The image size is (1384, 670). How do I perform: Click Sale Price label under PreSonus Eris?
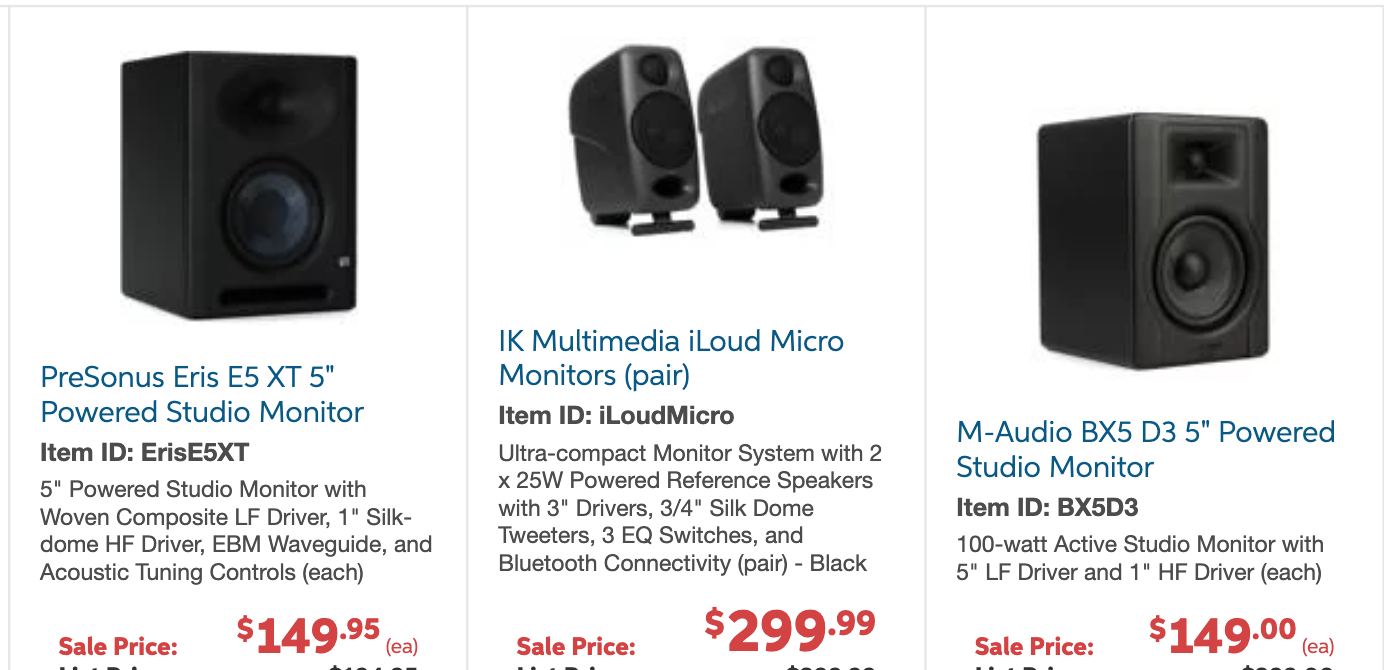pyautogui.click(x=118, y=646)
